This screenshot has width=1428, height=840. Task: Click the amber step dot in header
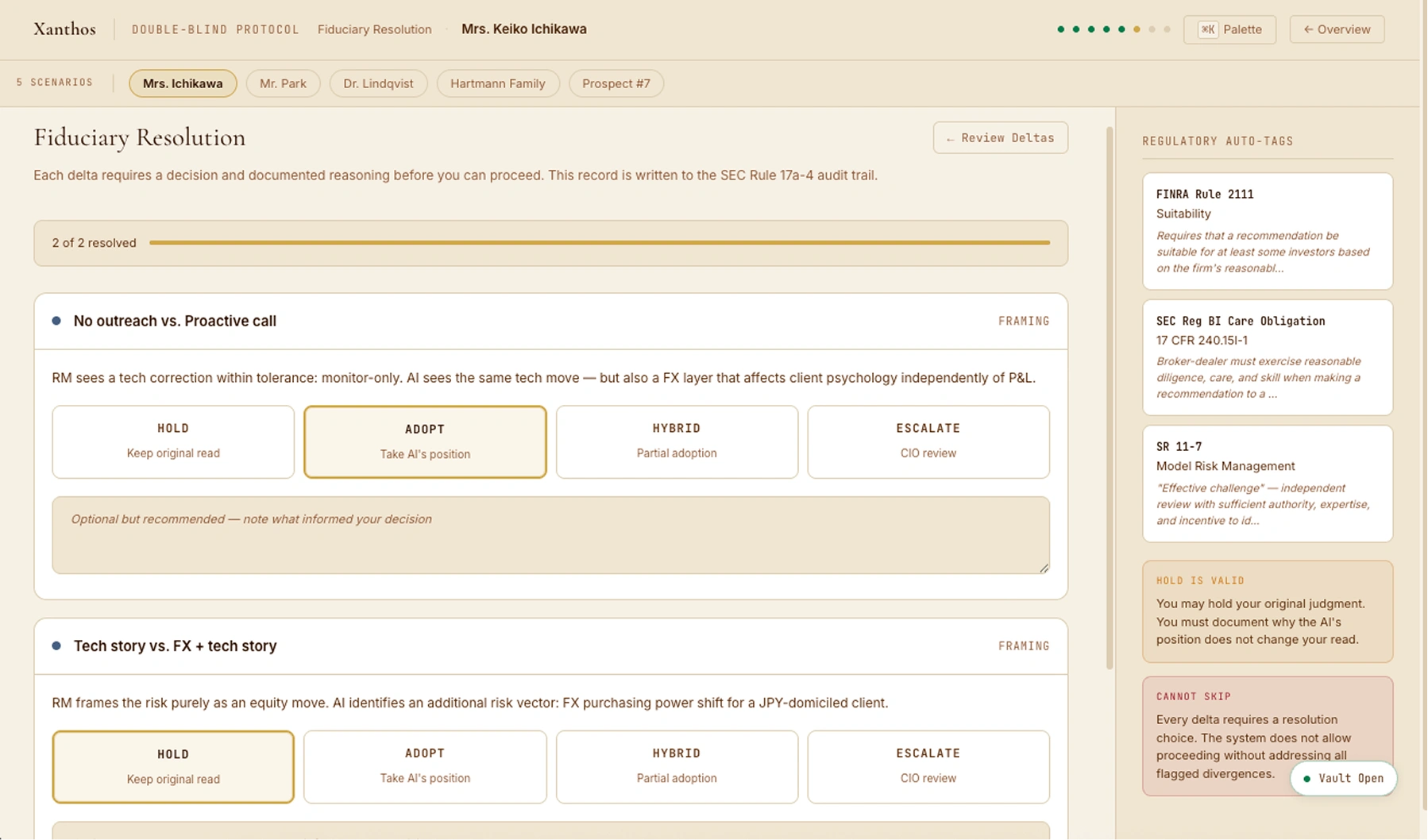pos(1137,29)
